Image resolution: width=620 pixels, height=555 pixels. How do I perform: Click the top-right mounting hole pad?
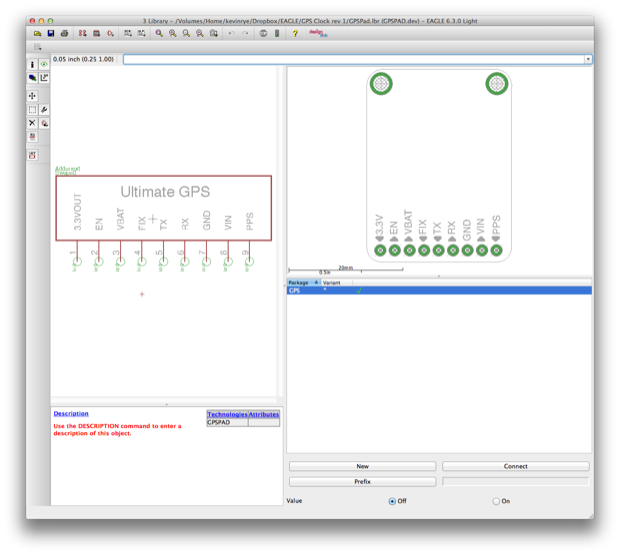(x=497, y=84)
